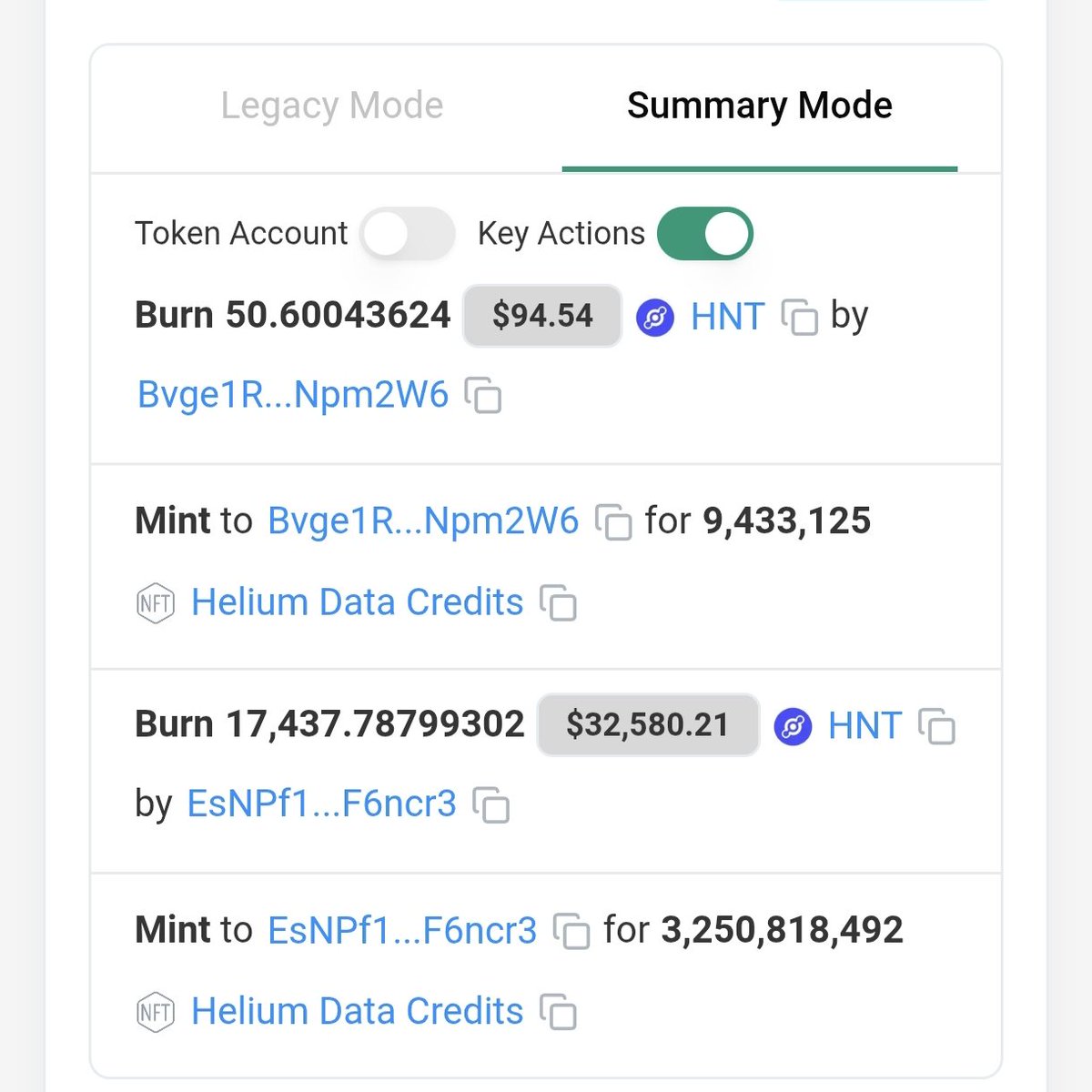1092x1092 pixels.
Task: Click the NFT icon next to the 3,250,818,492 mint
Action: pos(155,1012)
